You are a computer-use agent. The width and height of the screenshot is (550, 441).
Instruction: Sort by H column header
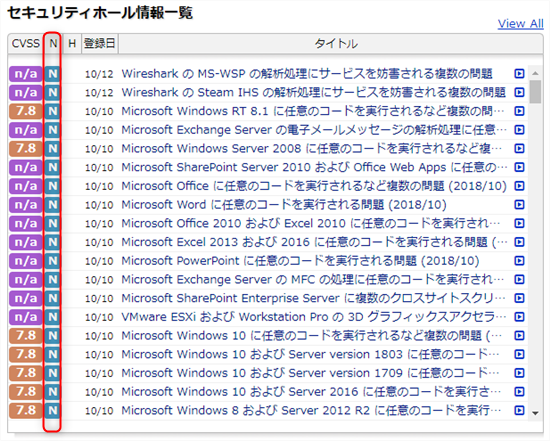coord(72,44)
